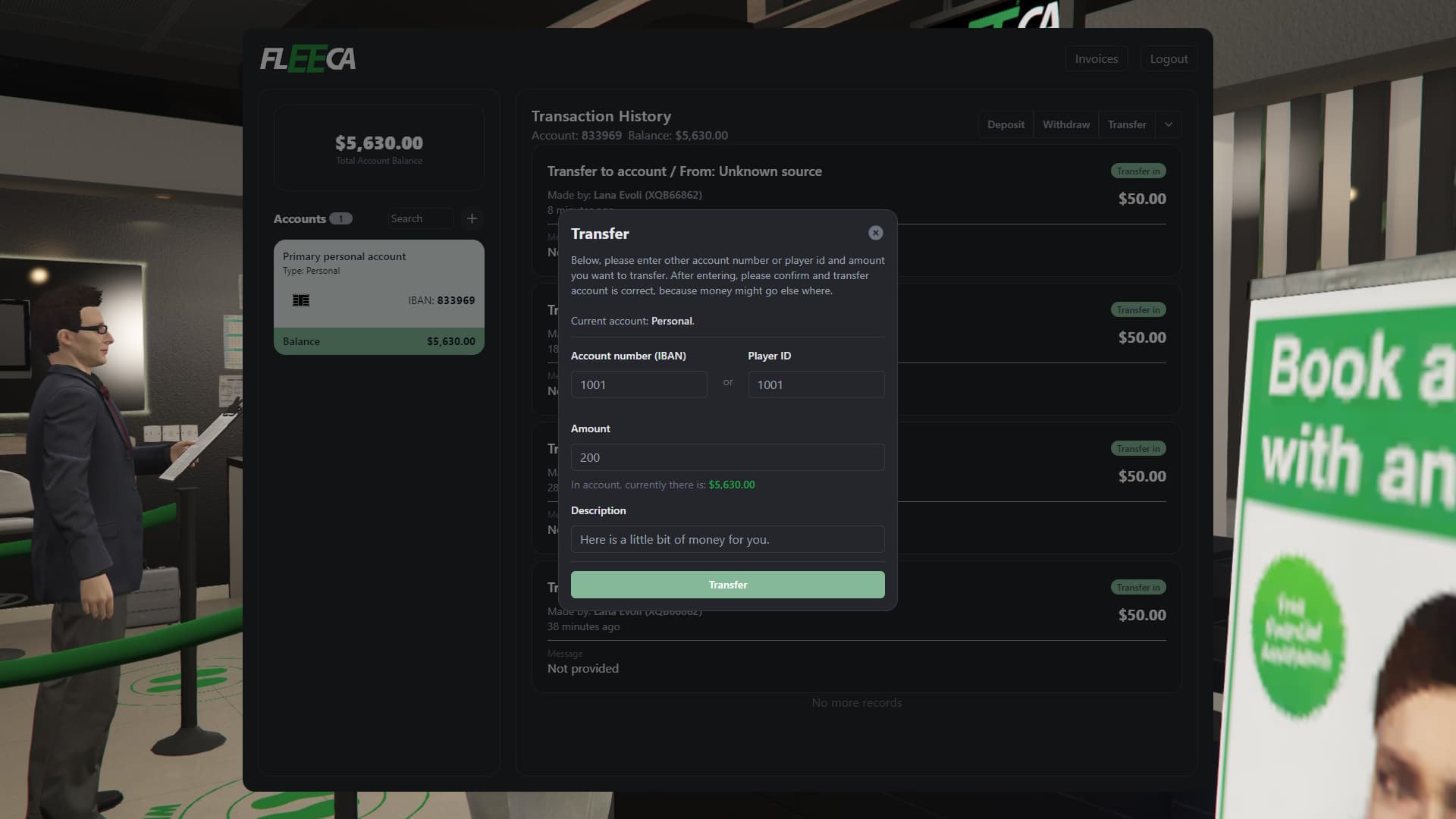The image size is (1456, 819).
Task: Expand the chevron dropdown beside Transfer
Action: click(1169, 124)
